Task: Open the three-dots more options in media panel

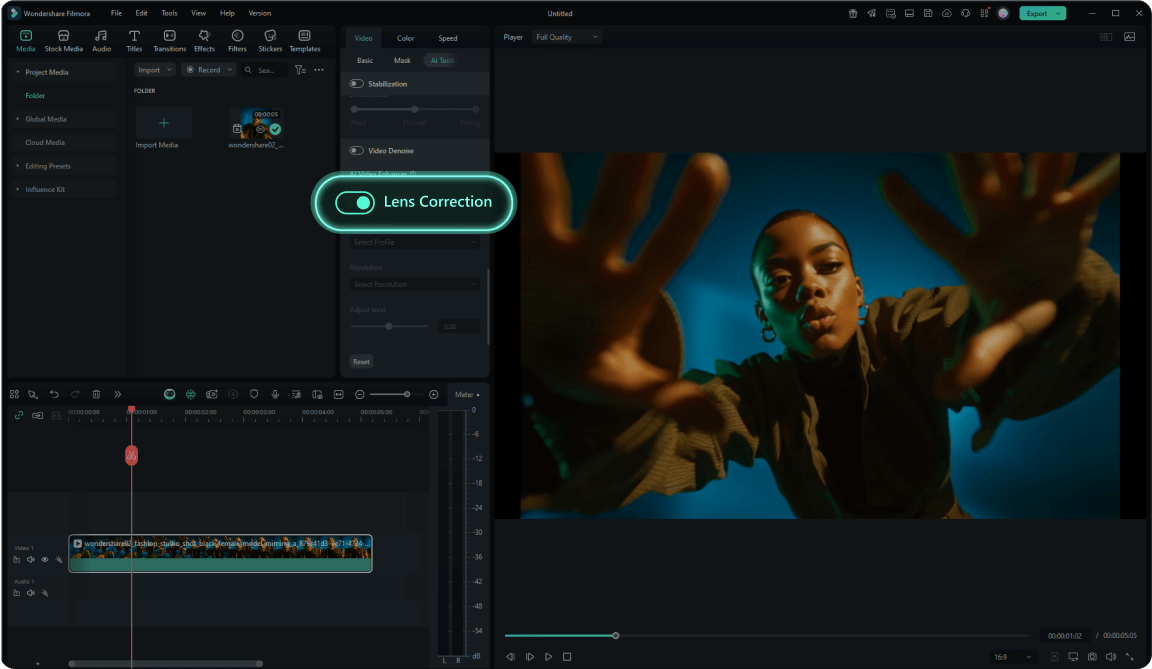Action: 319,70
